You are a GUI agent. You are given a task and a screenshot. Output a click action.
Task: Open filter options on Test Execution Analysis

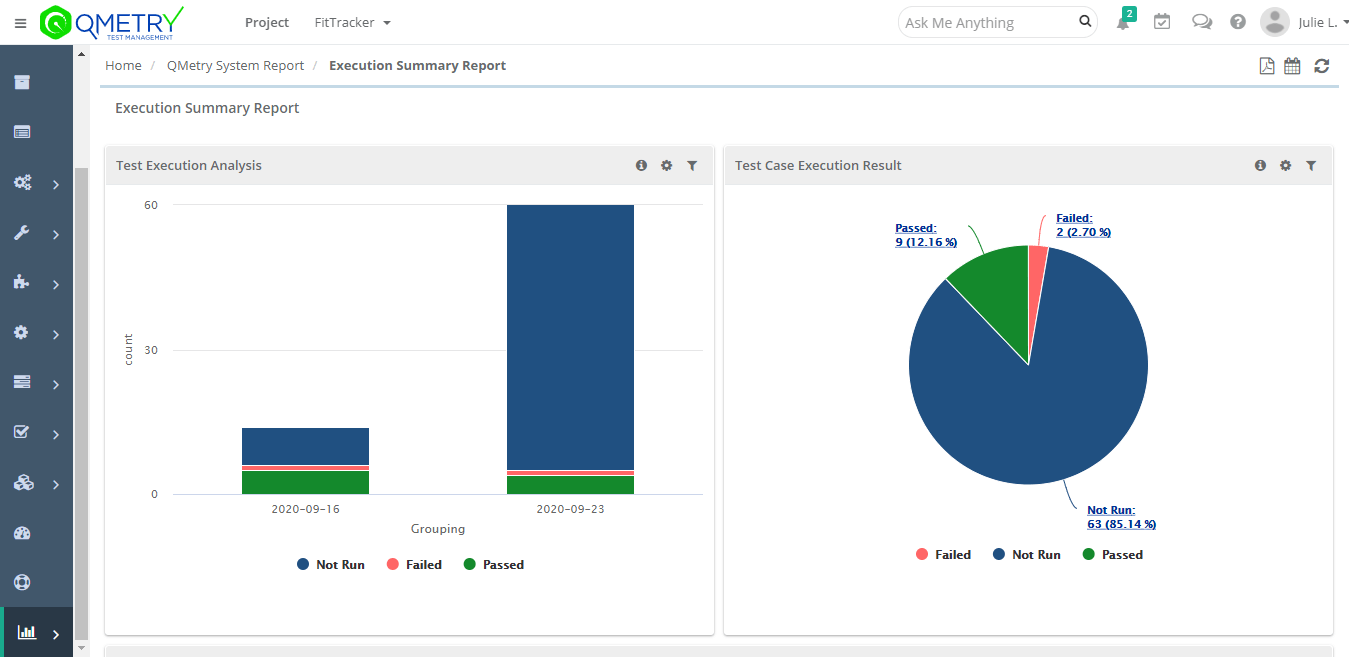coord(692,165)
